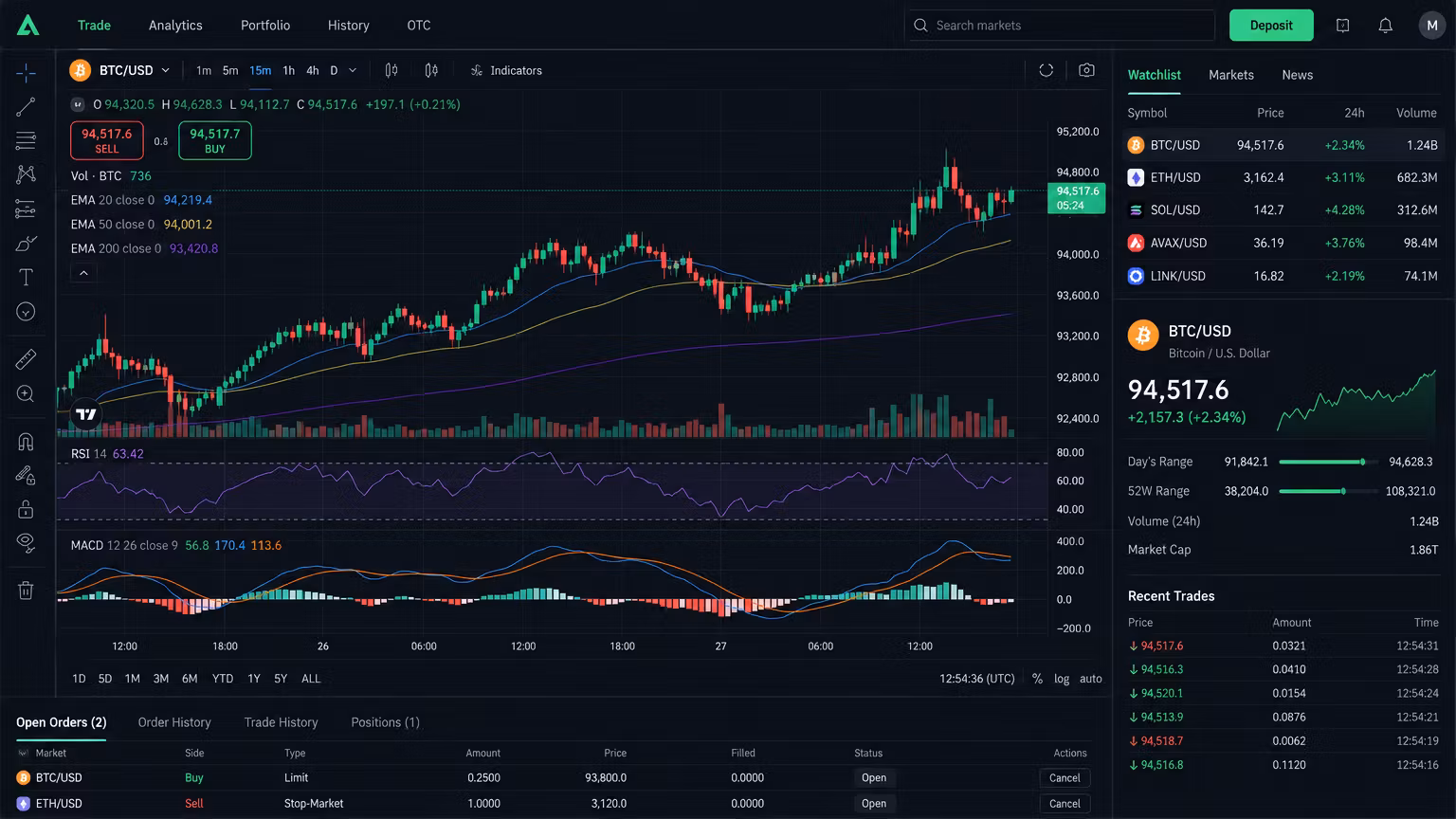Click the trash delete drawings icon
1456x819 pixels.
click(x=26, y=591)
